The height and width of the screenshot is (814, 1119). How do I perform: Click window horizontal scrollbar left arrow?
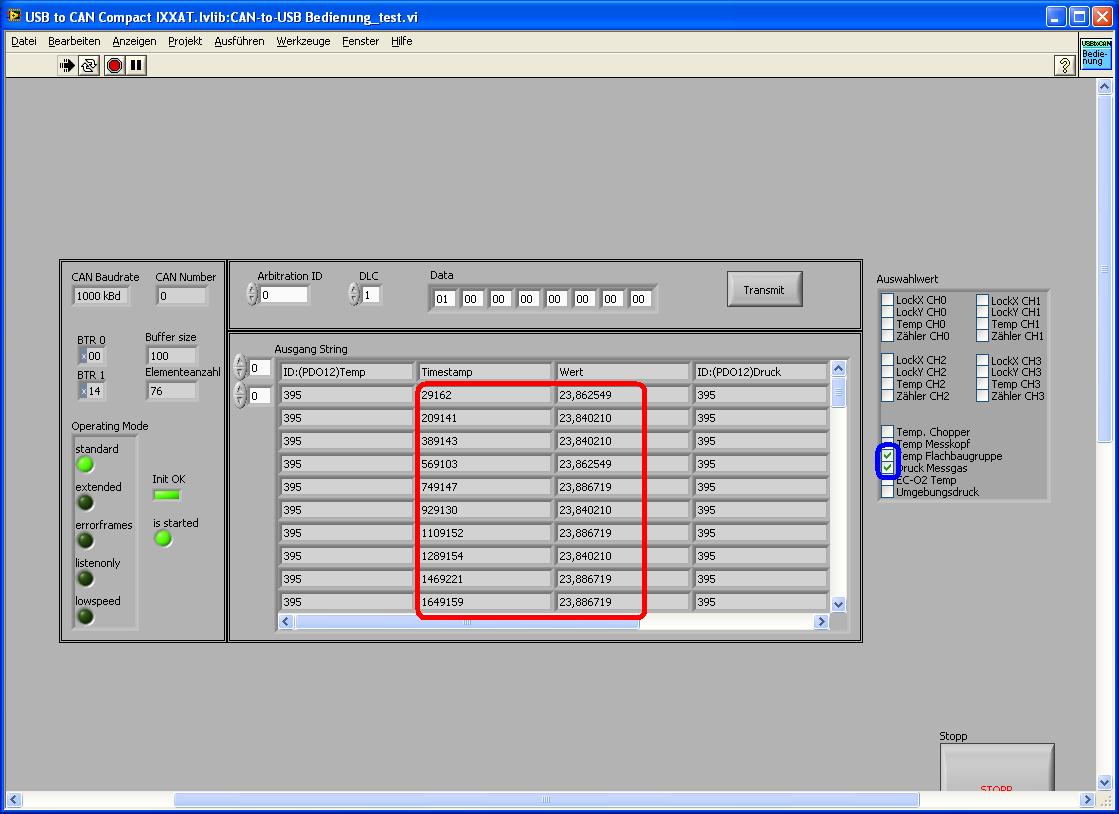(x=13, y=800)
